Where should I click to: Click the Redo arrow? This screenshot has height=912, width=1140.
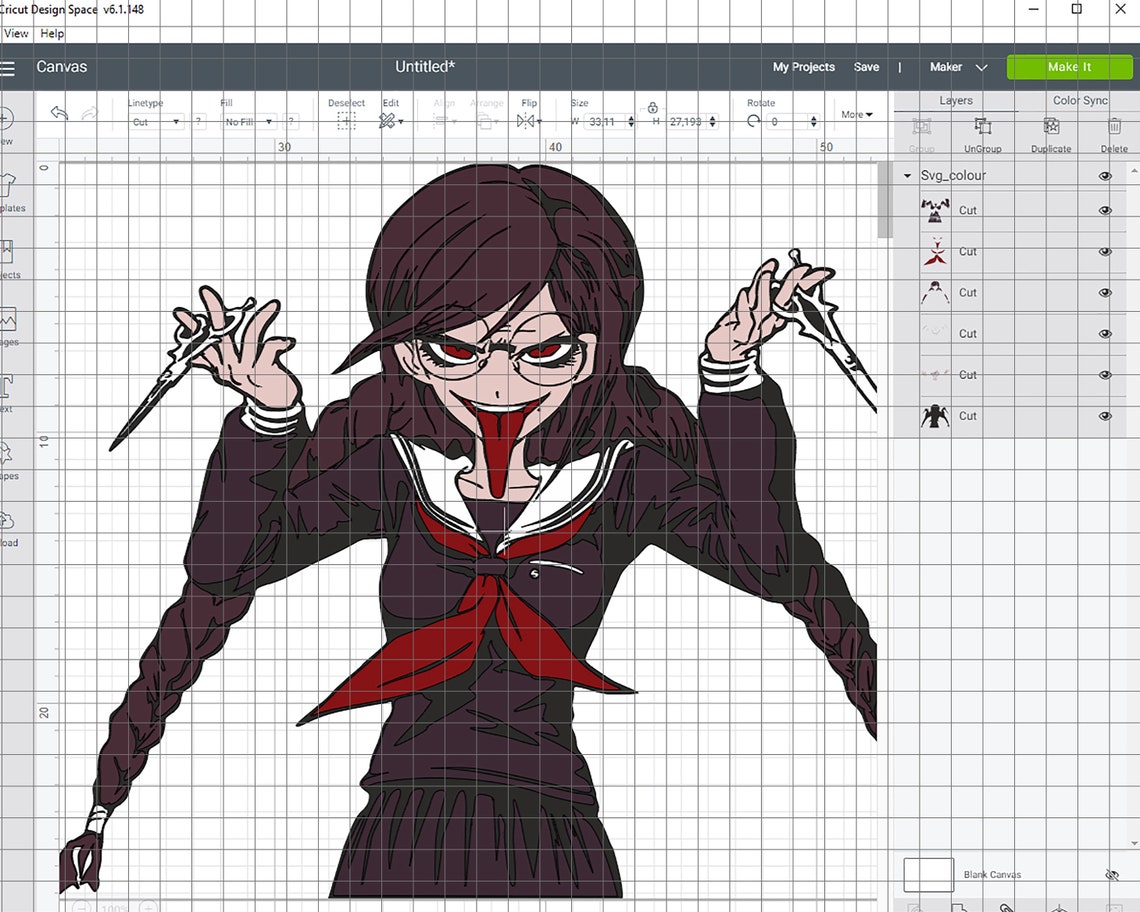tap(89, 113)
